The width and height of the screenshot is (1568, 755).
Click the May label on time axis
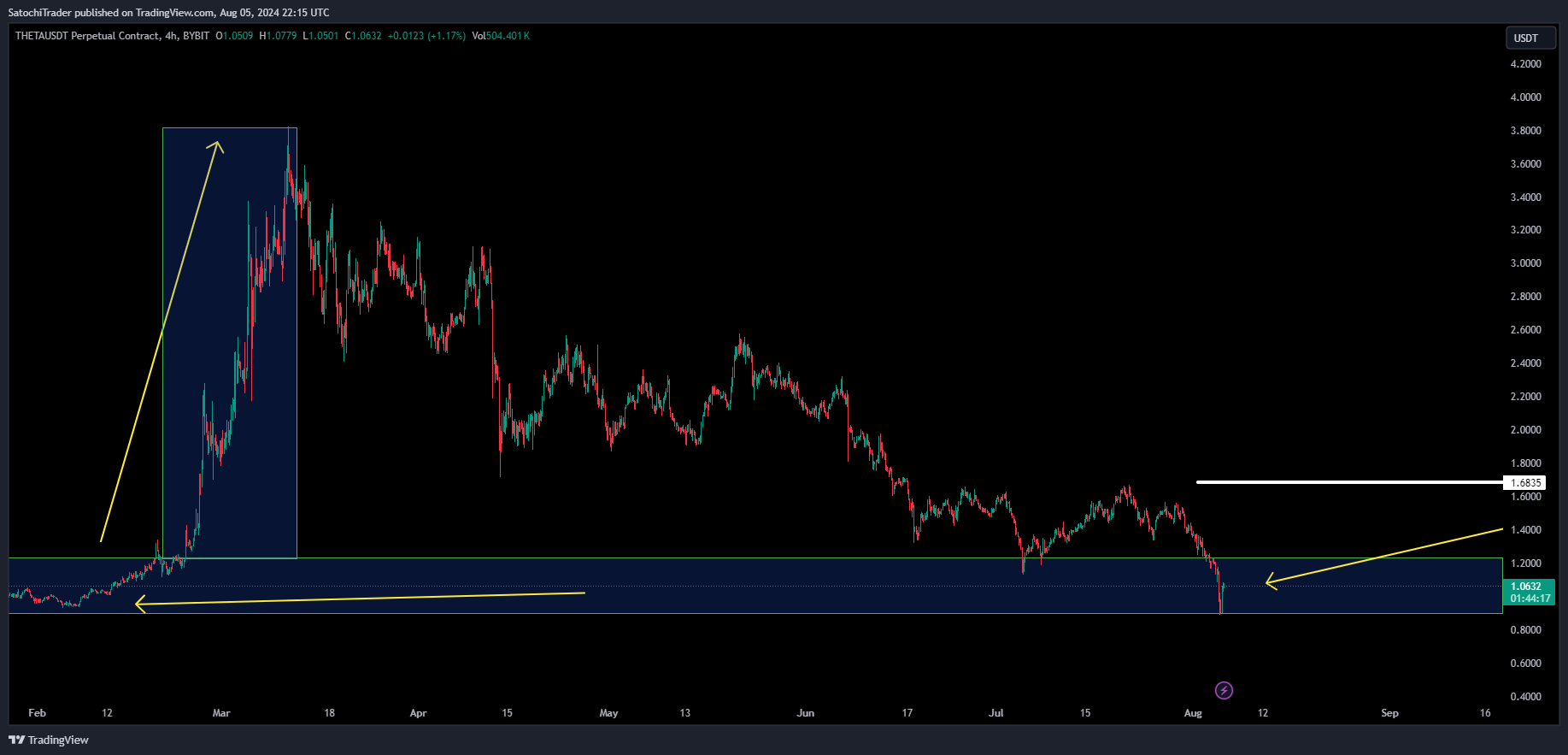(608, 713)
